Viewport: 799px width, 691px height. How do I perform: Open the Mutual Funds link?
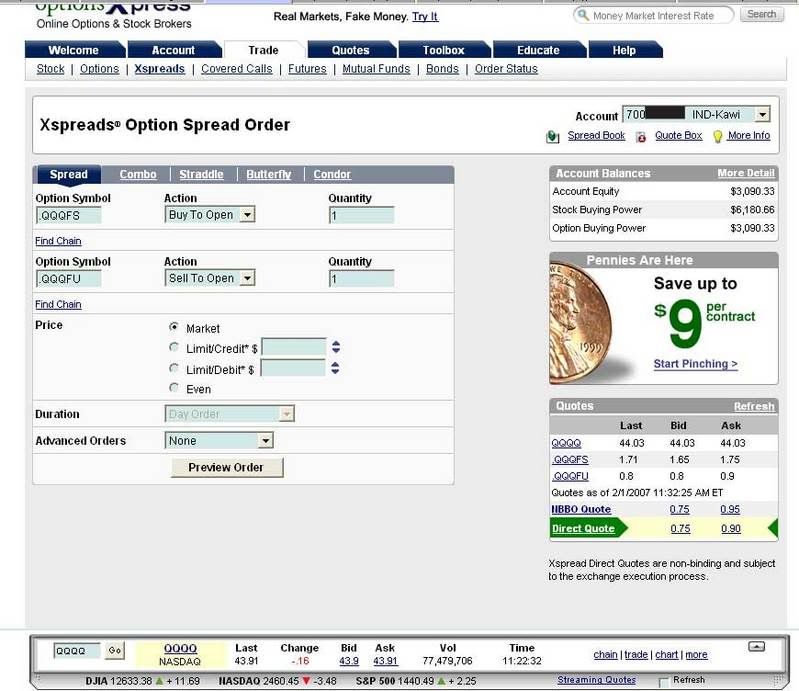point(376,69)
